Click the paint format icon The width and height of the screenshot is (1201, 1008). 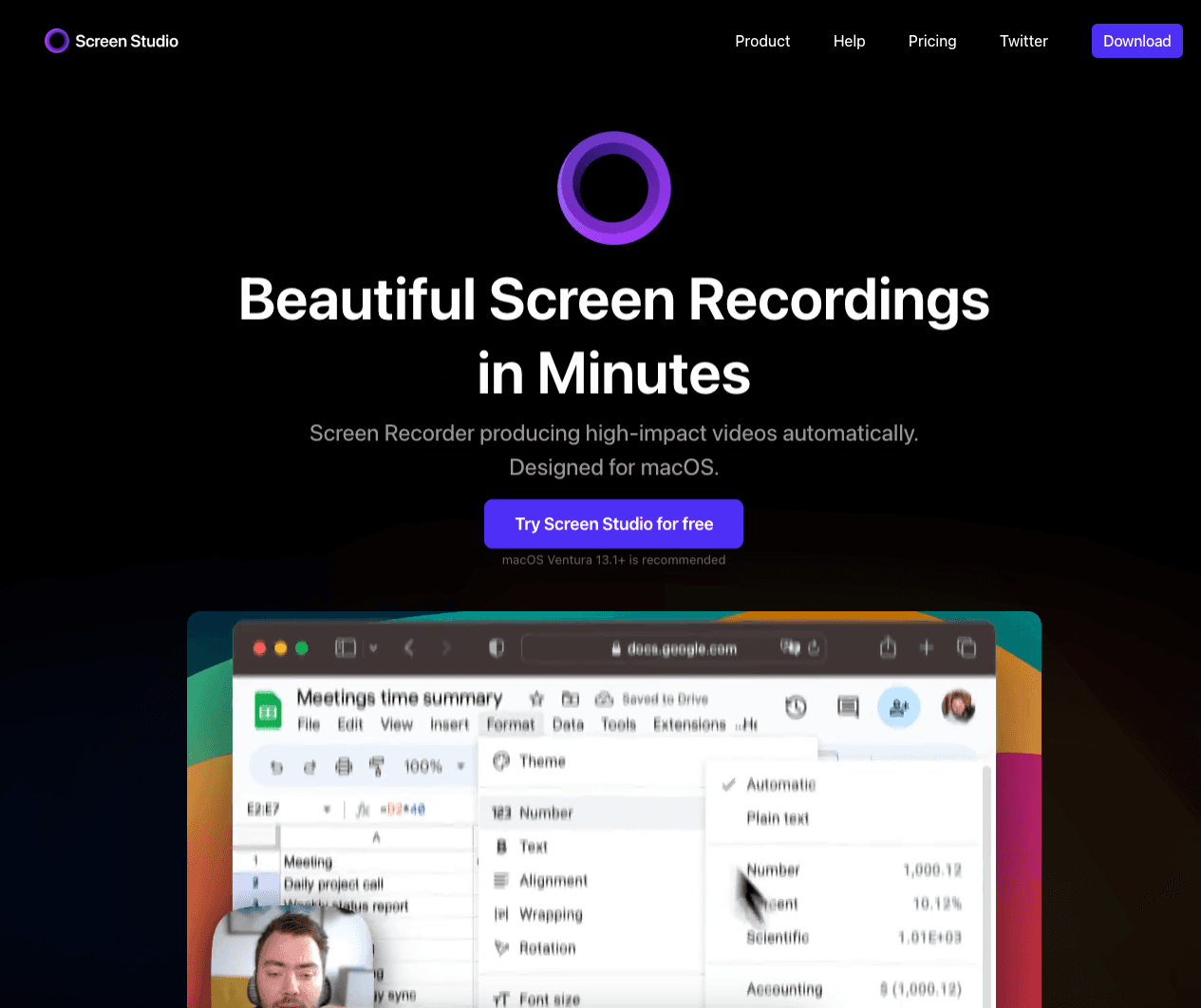pyautogui.click(x=377, y=767)
